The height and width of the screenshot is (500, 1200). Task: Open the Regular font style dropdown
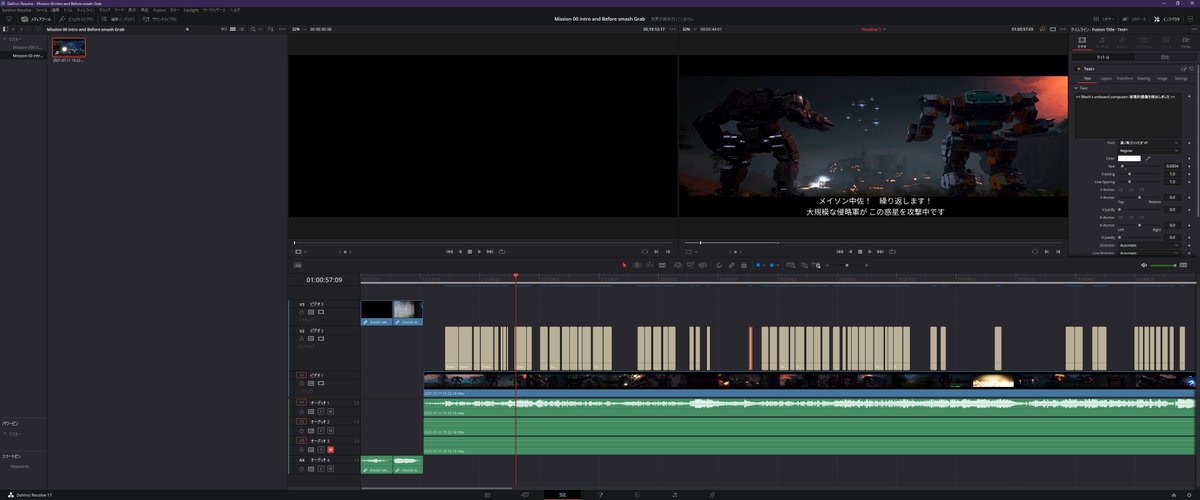click(1147, 151)
